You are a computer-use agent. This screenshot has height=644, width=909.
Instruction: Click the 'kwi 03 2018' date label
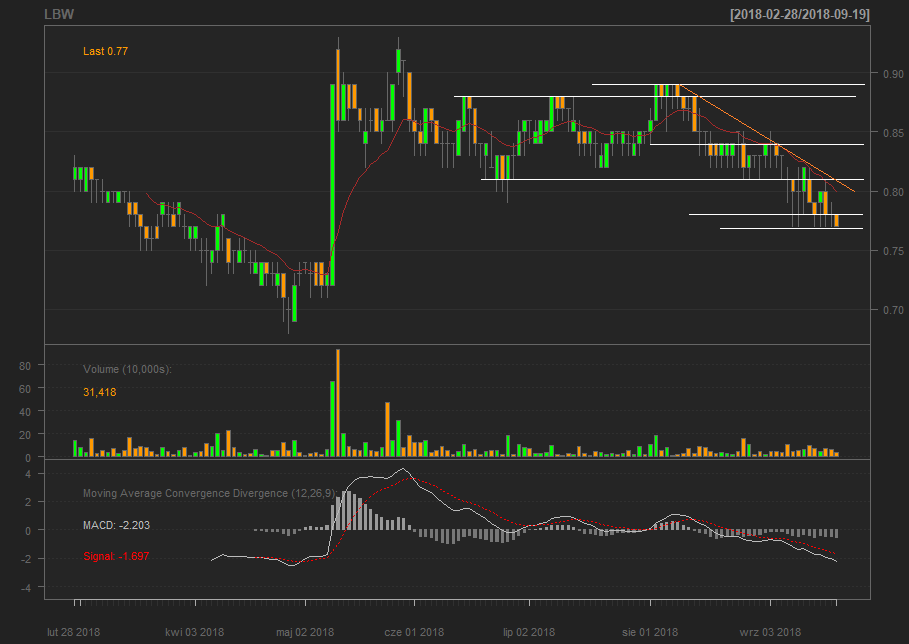[195, 632]
